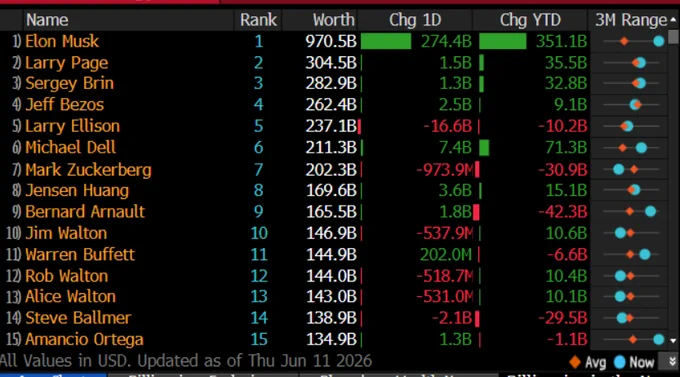
Task: Click Mark Zuckerberg's 1D change -973.9M
Action: (445, 170)
